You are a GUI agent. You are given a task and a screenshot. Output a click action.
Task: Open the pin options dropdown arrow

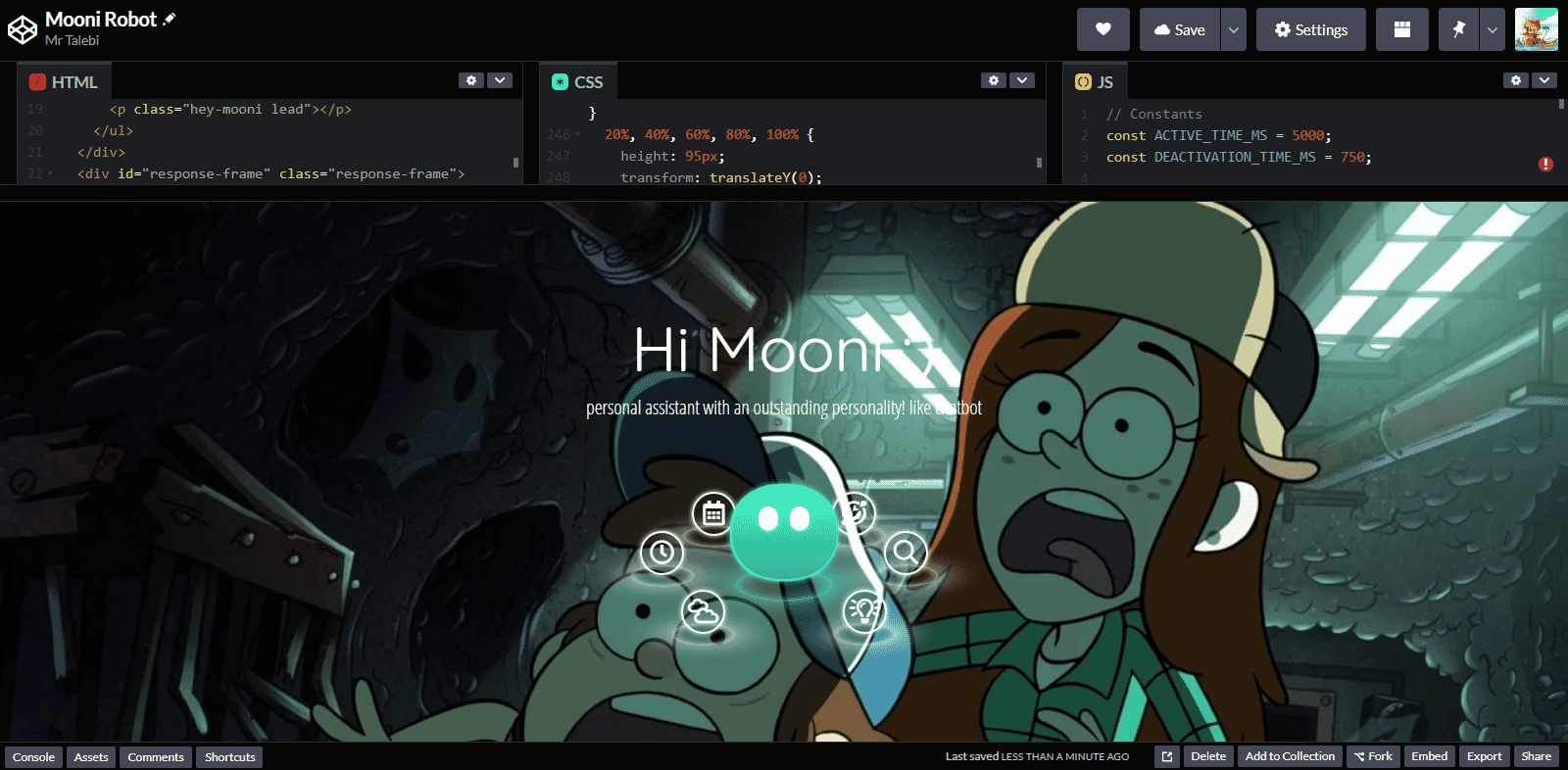(1492, 29)
